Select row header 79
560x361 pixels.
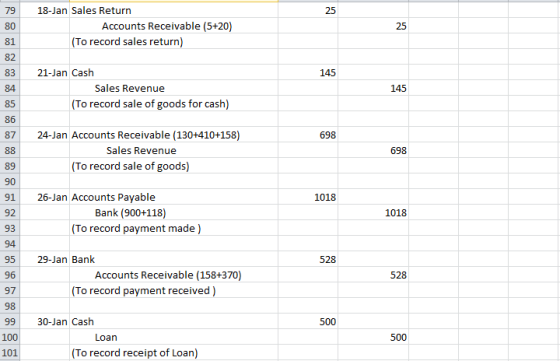(10, 10)
